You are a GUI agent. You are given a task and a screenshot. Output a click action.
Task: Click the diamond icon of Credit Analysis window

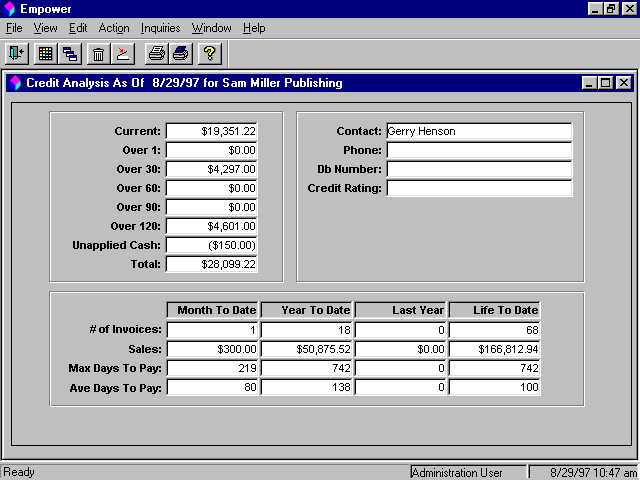16,83
